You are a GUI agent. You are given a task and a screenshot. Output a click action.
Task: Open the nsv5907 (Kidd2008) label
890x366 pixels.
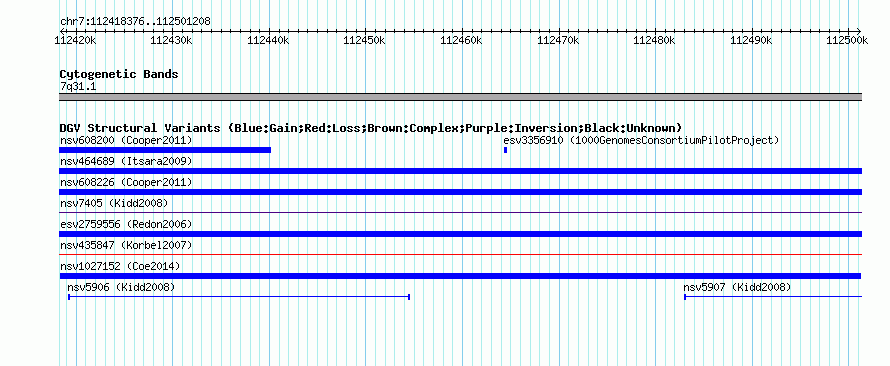pos(737,288)
